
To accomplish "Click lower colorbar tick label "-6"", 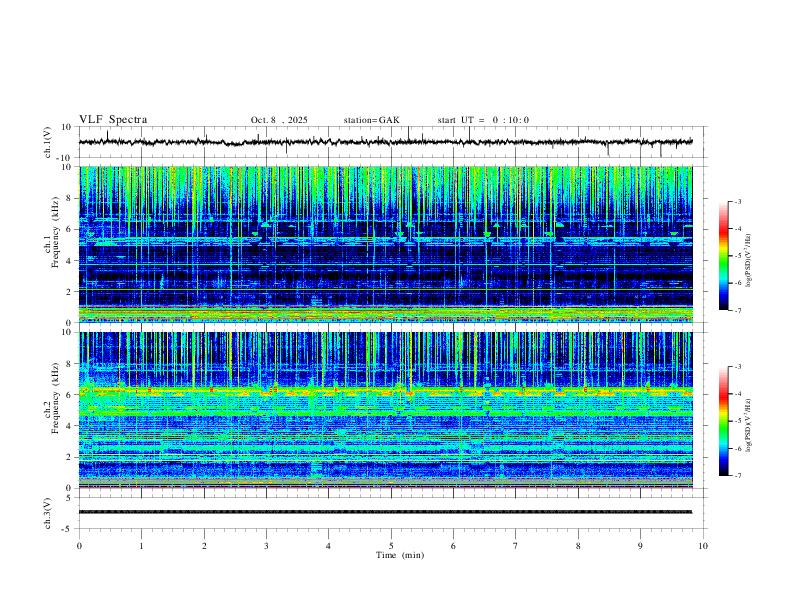I will point(737,448).
